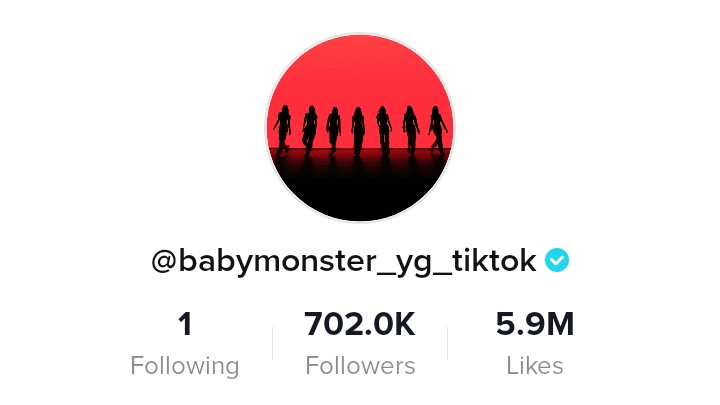Click the 5.9M likes count

click(535, 324)
